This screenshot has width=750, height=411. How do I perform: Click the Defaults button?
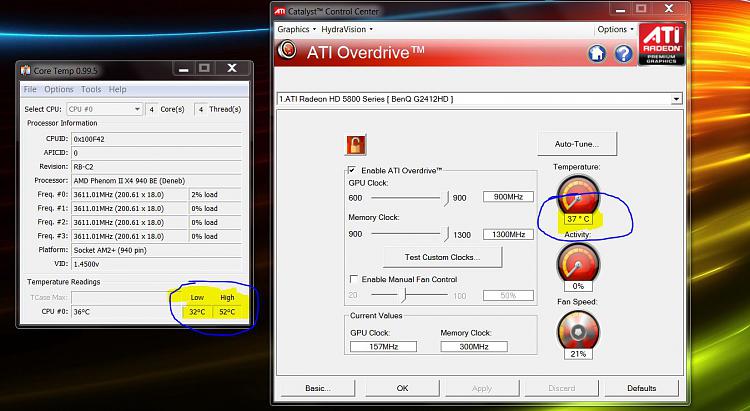[641, 388]
